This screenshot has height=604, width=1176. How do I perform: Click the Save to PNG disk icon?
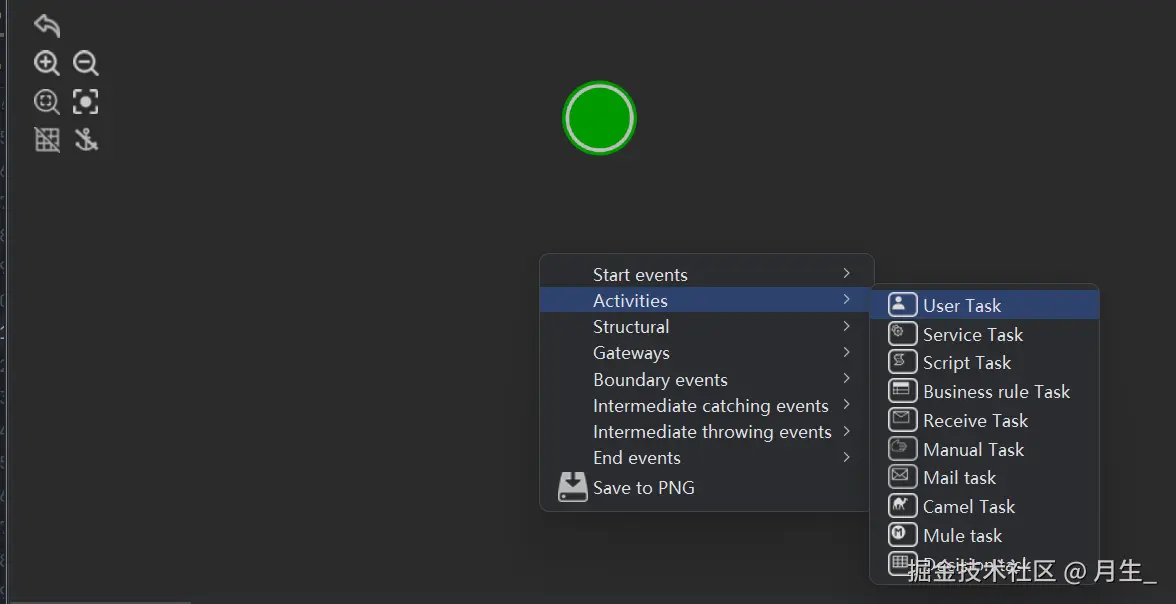coord(573,487)
